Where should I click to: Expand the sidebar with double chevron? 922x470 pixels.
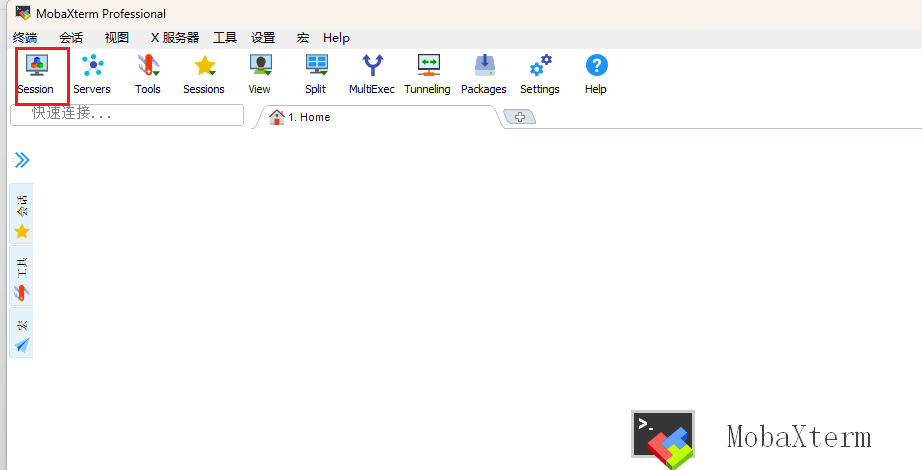tap(22, 160)
